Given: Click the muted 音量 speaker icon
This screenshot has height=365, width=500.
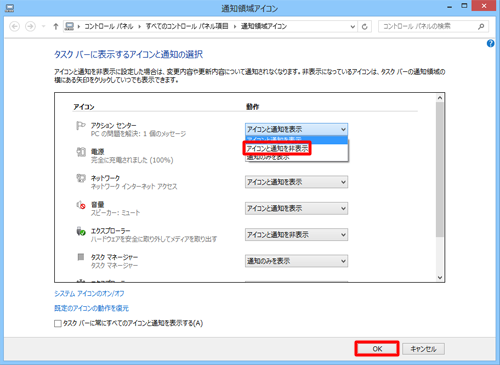Looking at the screenshot, I should click(x=81, y=205).
